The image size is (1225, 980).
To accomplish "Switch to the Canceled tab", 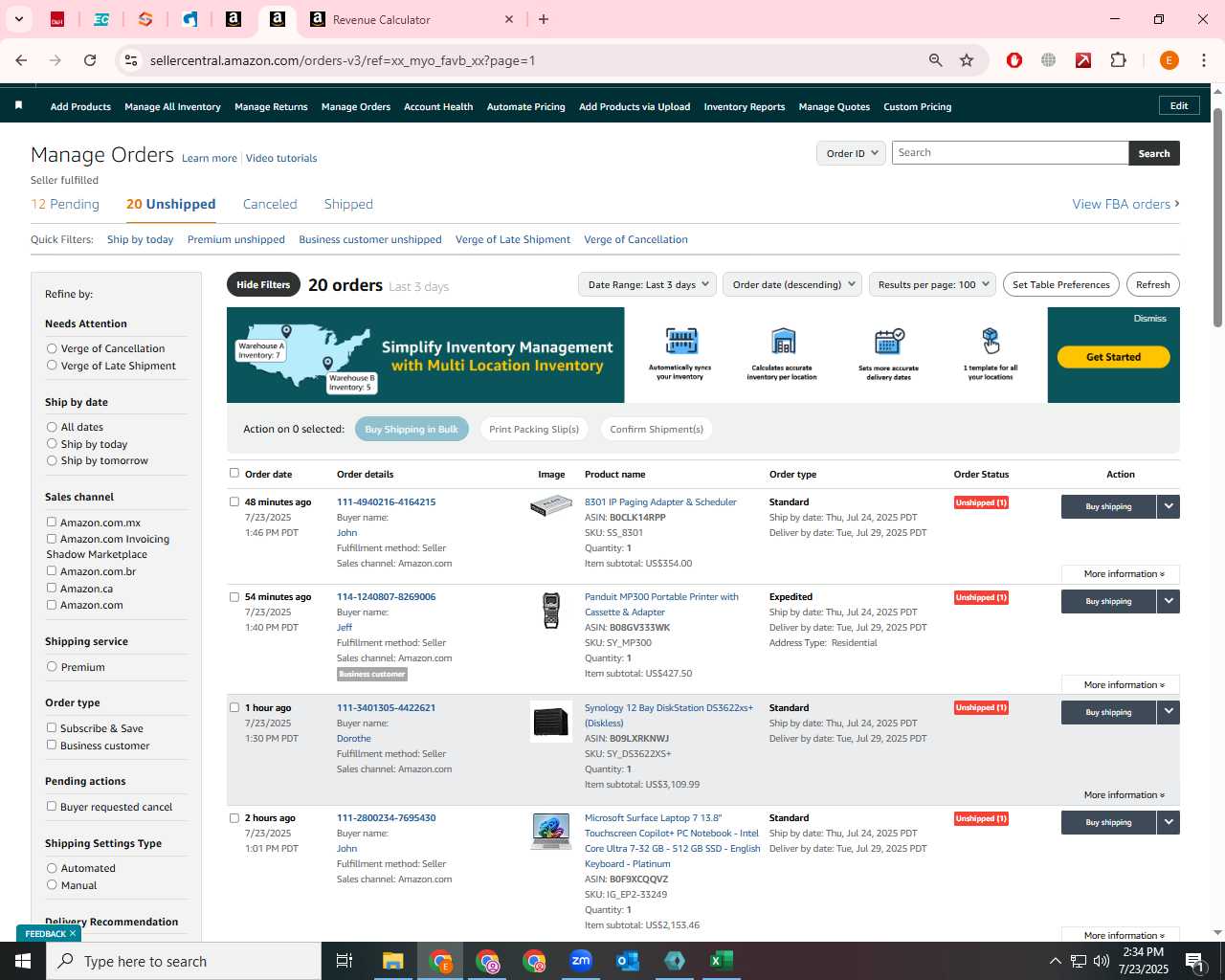I will [x=270, y=204].
